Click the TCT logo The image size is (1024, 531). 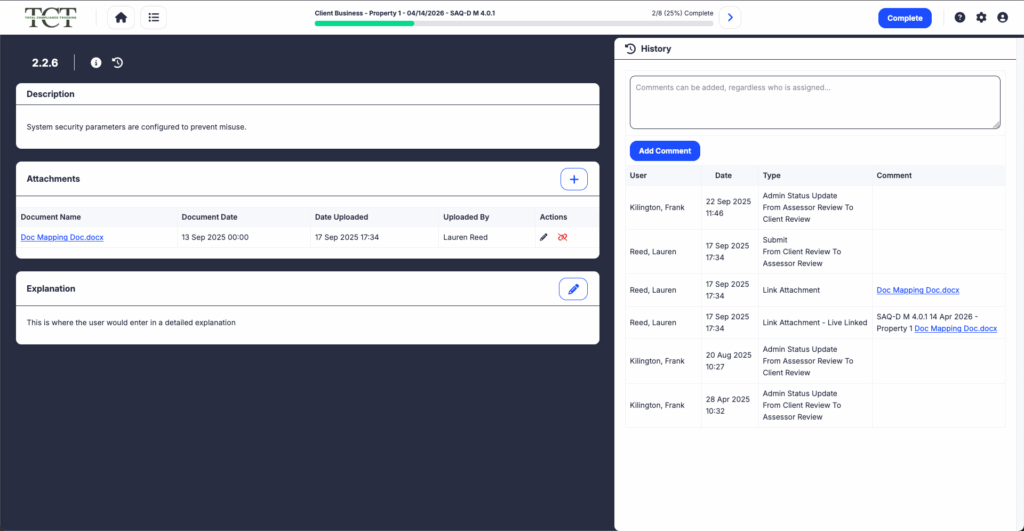click(x=52, y=18)
